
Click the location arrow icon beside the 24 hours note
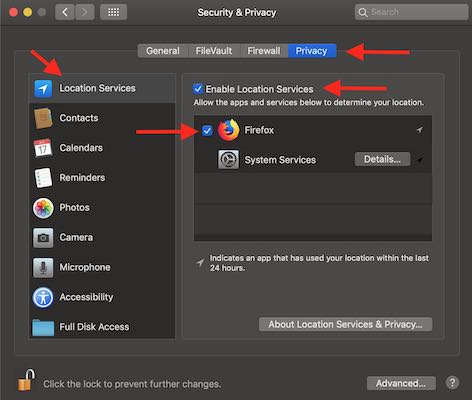click(200, 263)
